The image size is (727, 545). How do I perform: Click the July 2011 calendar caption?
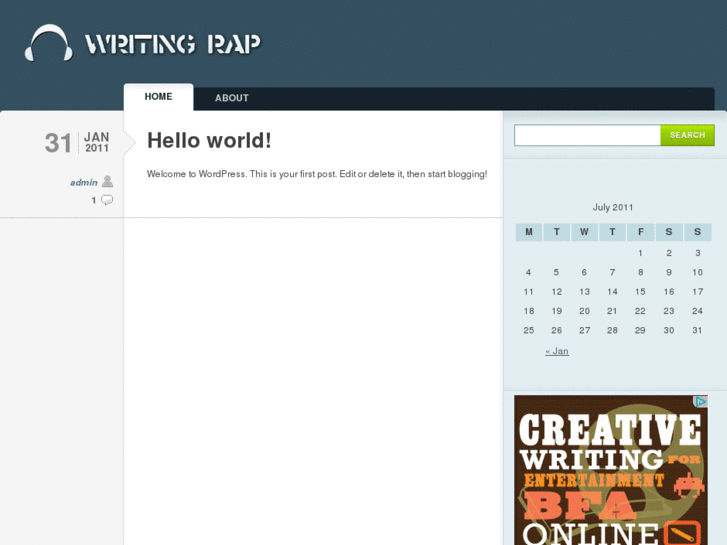point(613,207)
